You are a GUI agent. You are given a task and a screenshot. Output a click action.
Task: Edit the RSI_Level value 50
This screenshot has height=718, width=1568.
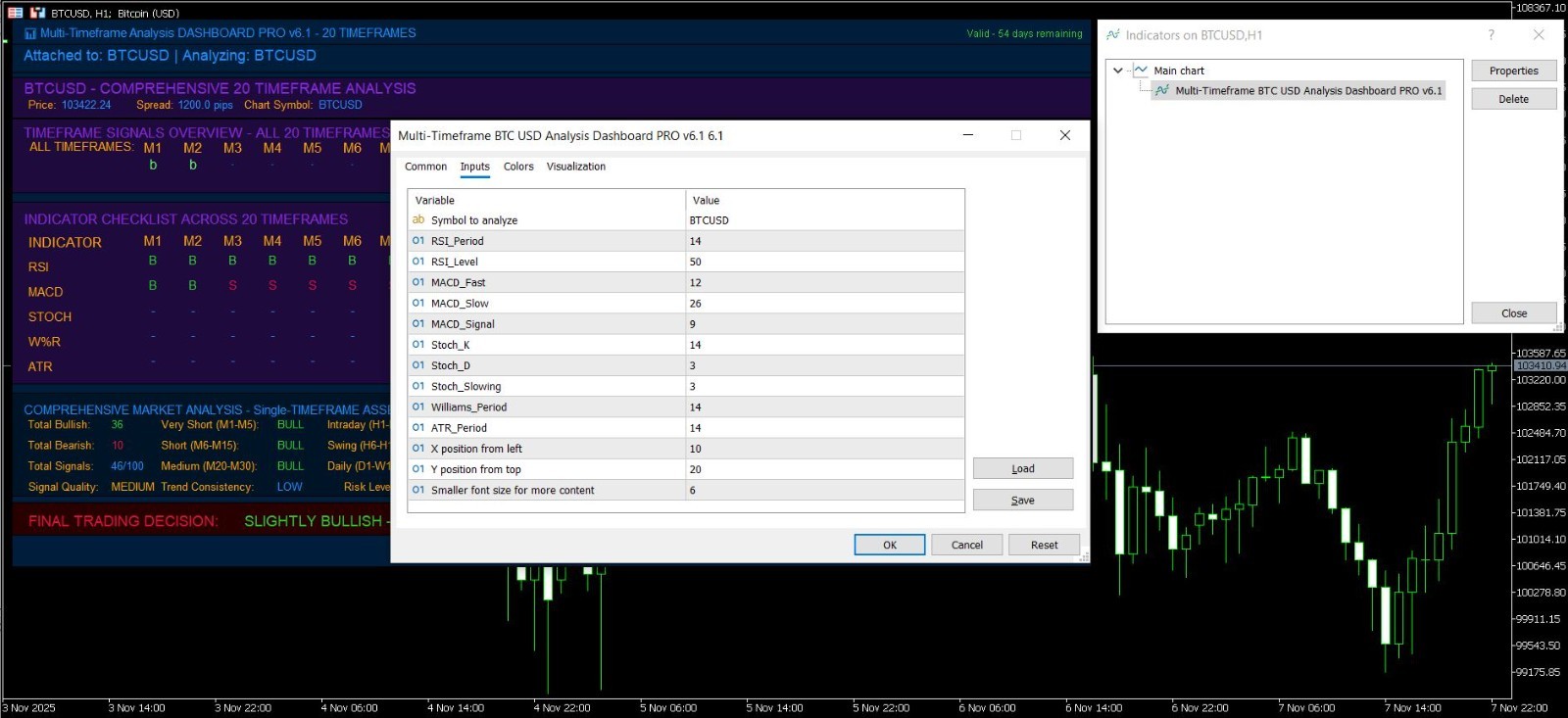[824, 262]
